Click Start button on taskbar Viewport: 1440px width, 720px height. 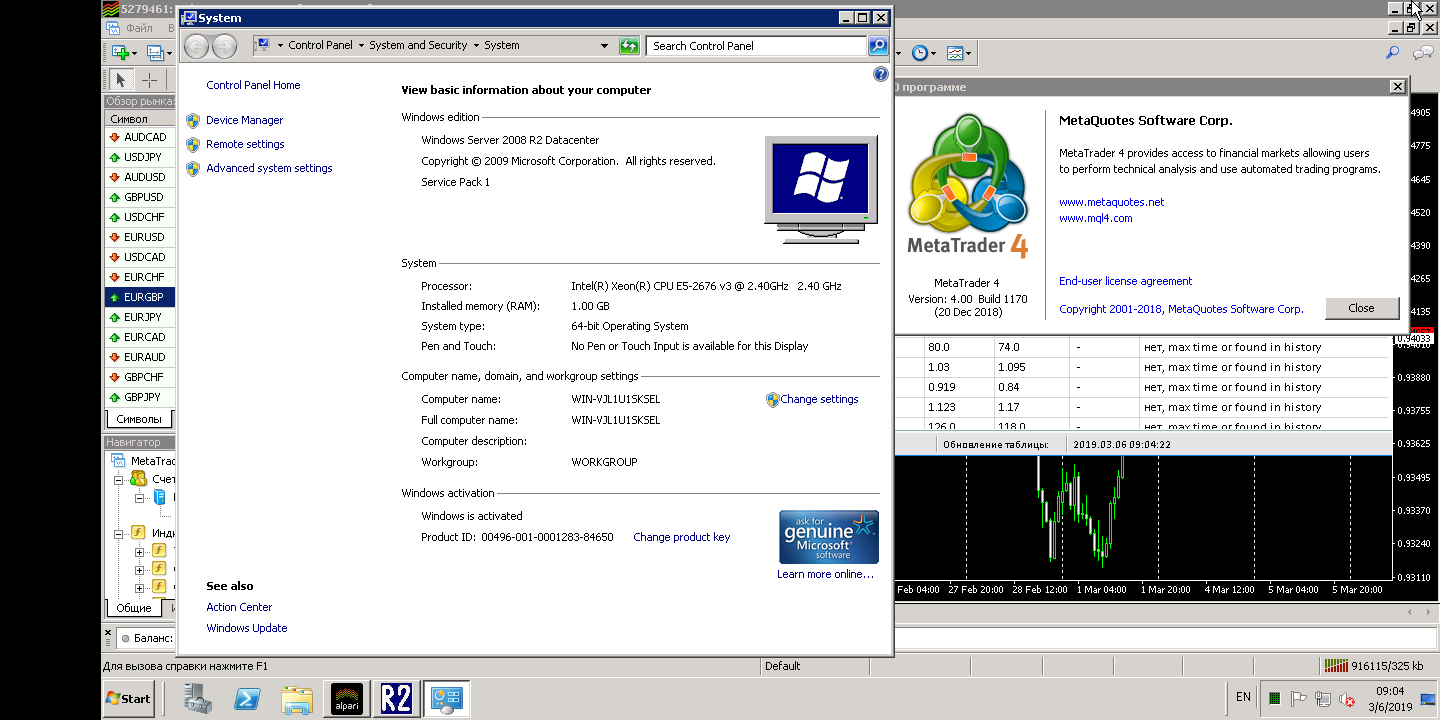coord(128,699)
